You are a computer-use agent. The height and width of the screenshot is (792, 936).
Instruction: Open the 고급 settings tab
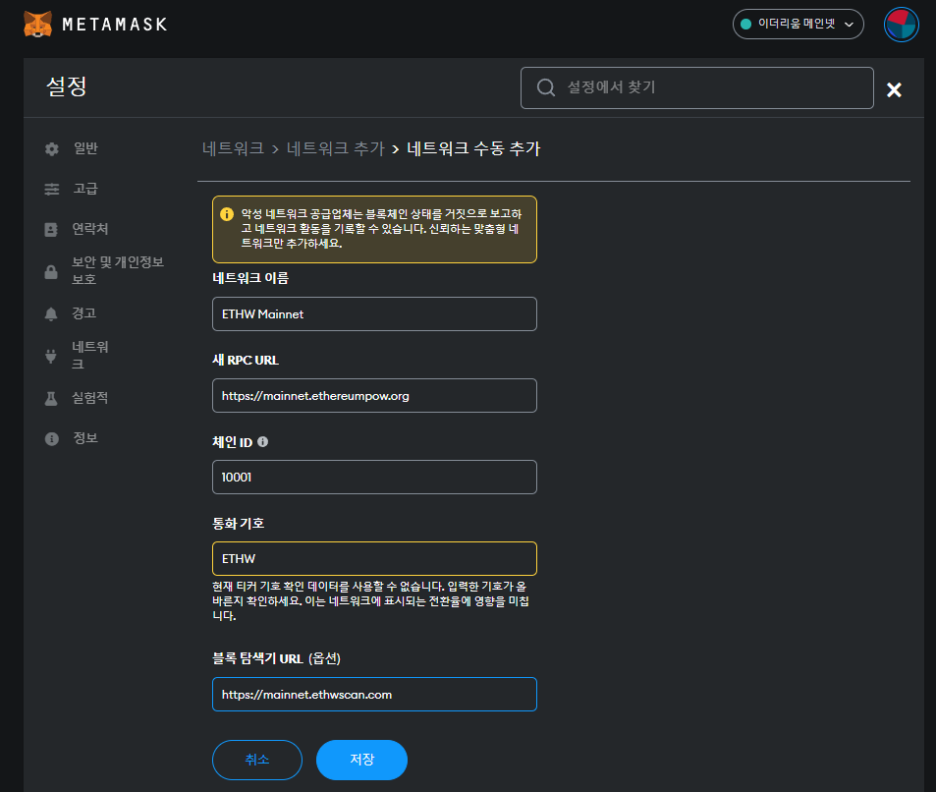click(x=85, y=189)
